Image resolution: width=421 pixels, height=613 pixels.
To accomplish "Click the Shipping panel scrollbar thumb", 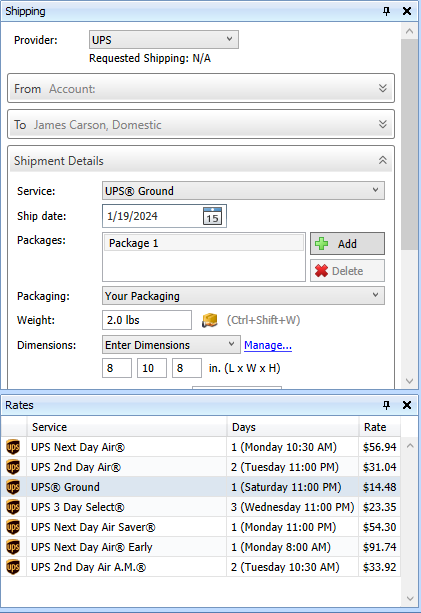I will tap(409, 144).
